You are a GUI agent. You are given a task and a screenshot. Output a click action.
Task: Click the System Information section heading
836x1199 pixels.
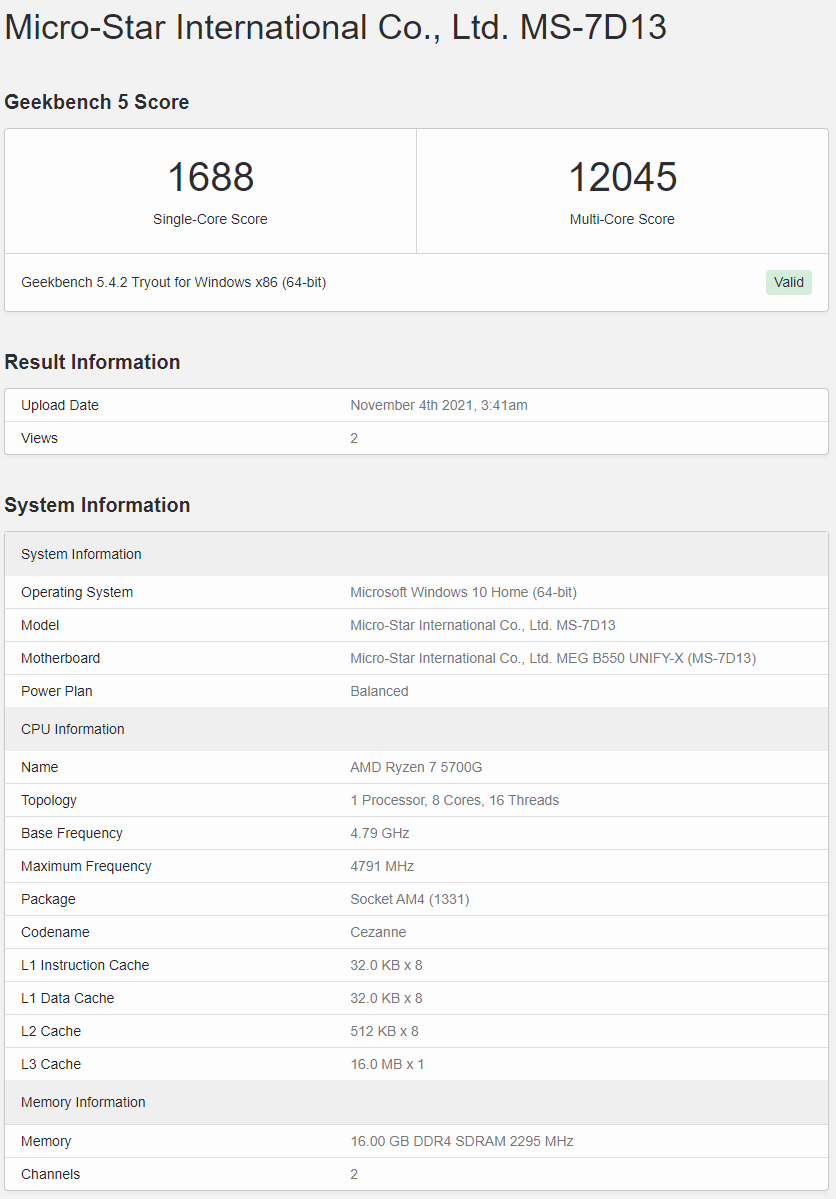97,505
